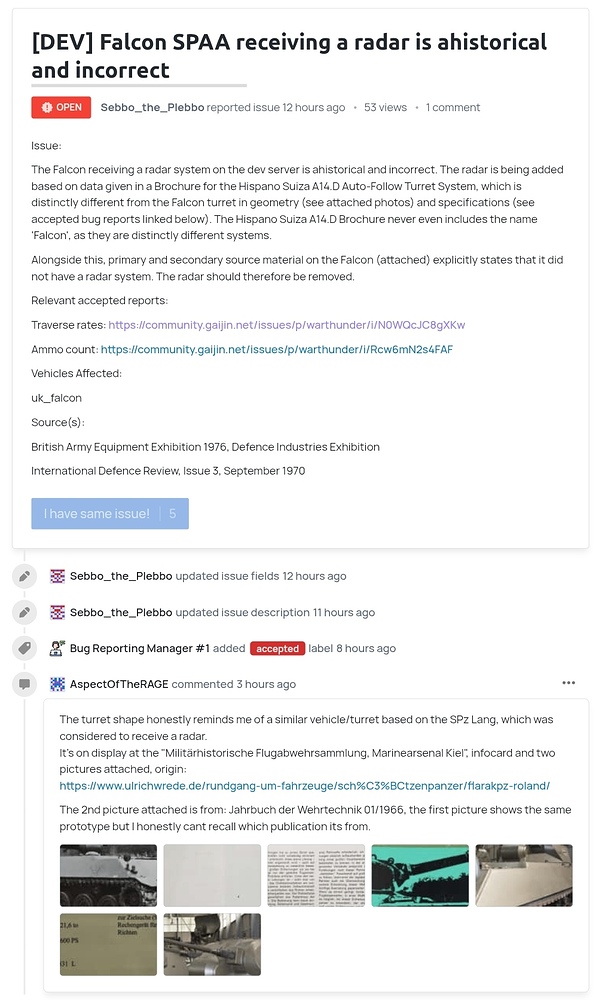Click AspectOfTheRAGE's blue avatar
The image size is (610, 1000).
pyautogui.click(x=57, y=684)
